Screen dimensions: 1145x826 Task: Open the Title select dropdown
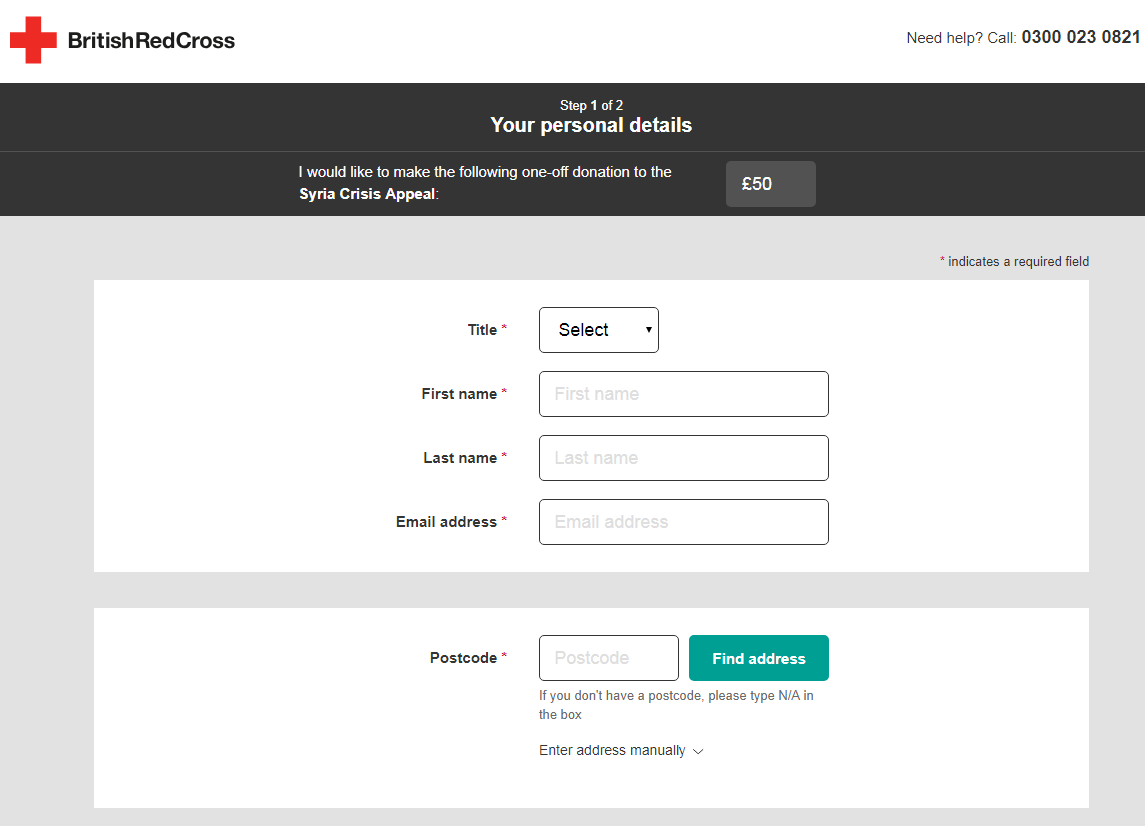pyautogui.click(x=599, y=330)
